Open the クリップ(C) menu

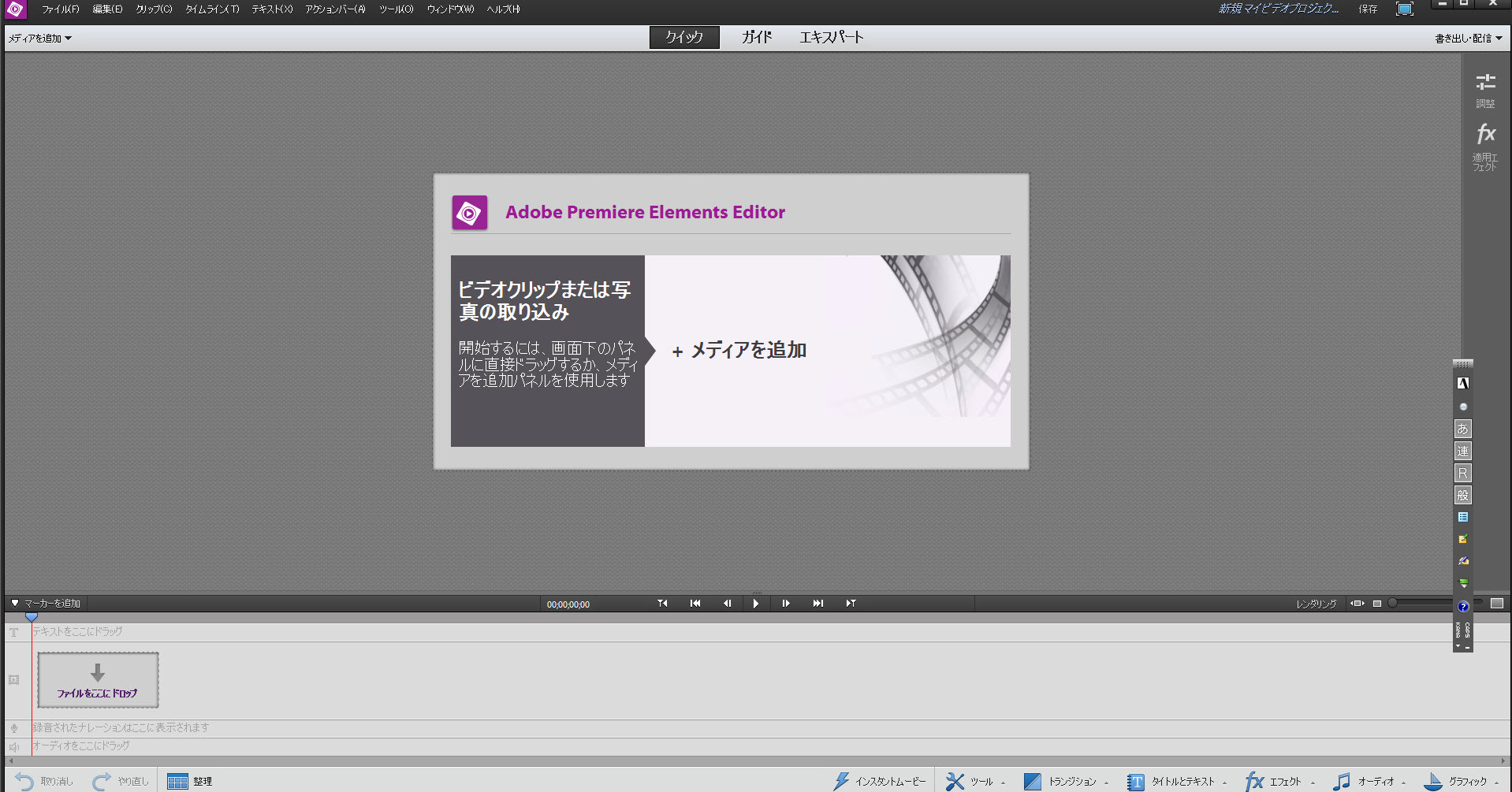click(x=154, y=9)
